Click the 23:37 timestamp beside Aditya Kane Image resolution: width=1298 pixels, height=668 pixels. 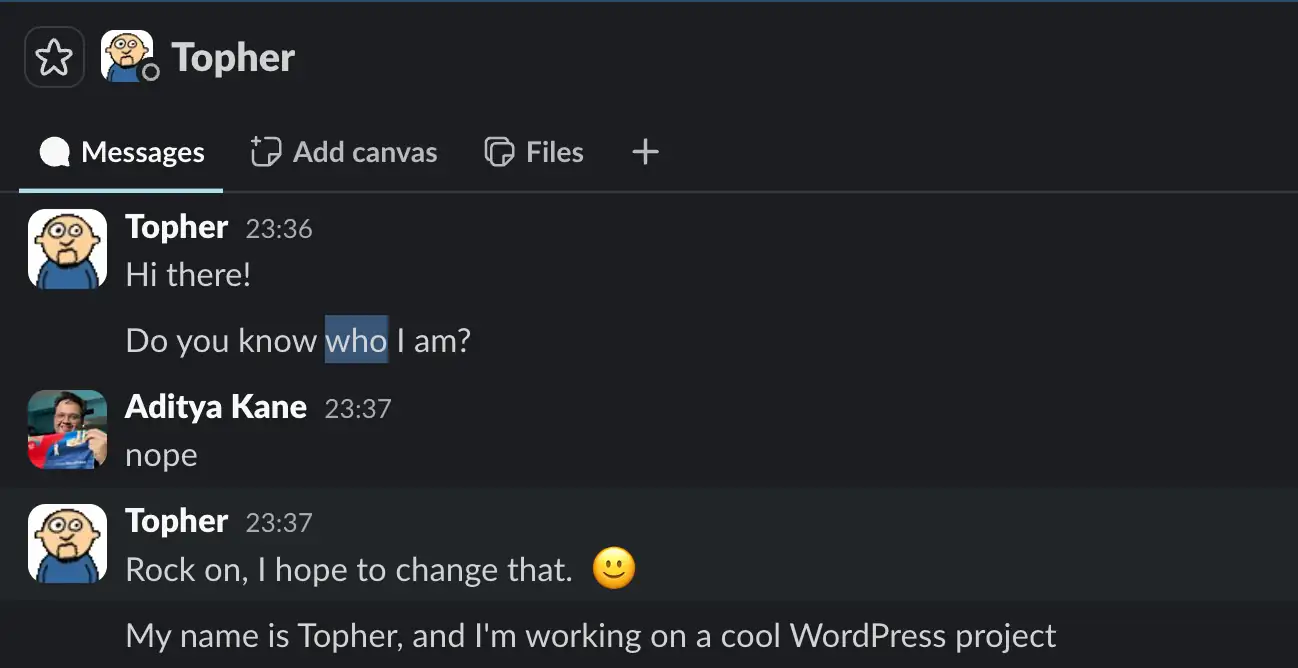point(358,409)
